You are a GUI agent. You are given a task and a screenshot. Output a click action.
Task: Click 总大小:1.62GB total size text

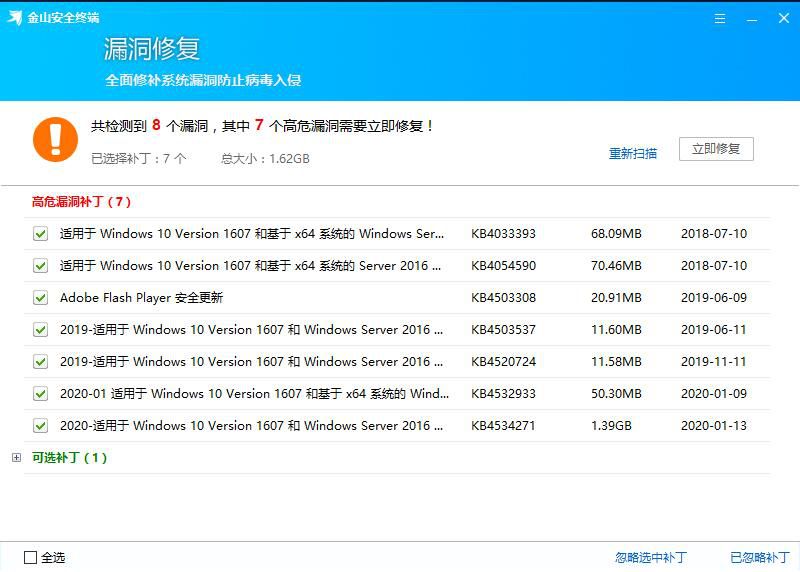coord(265,159)
